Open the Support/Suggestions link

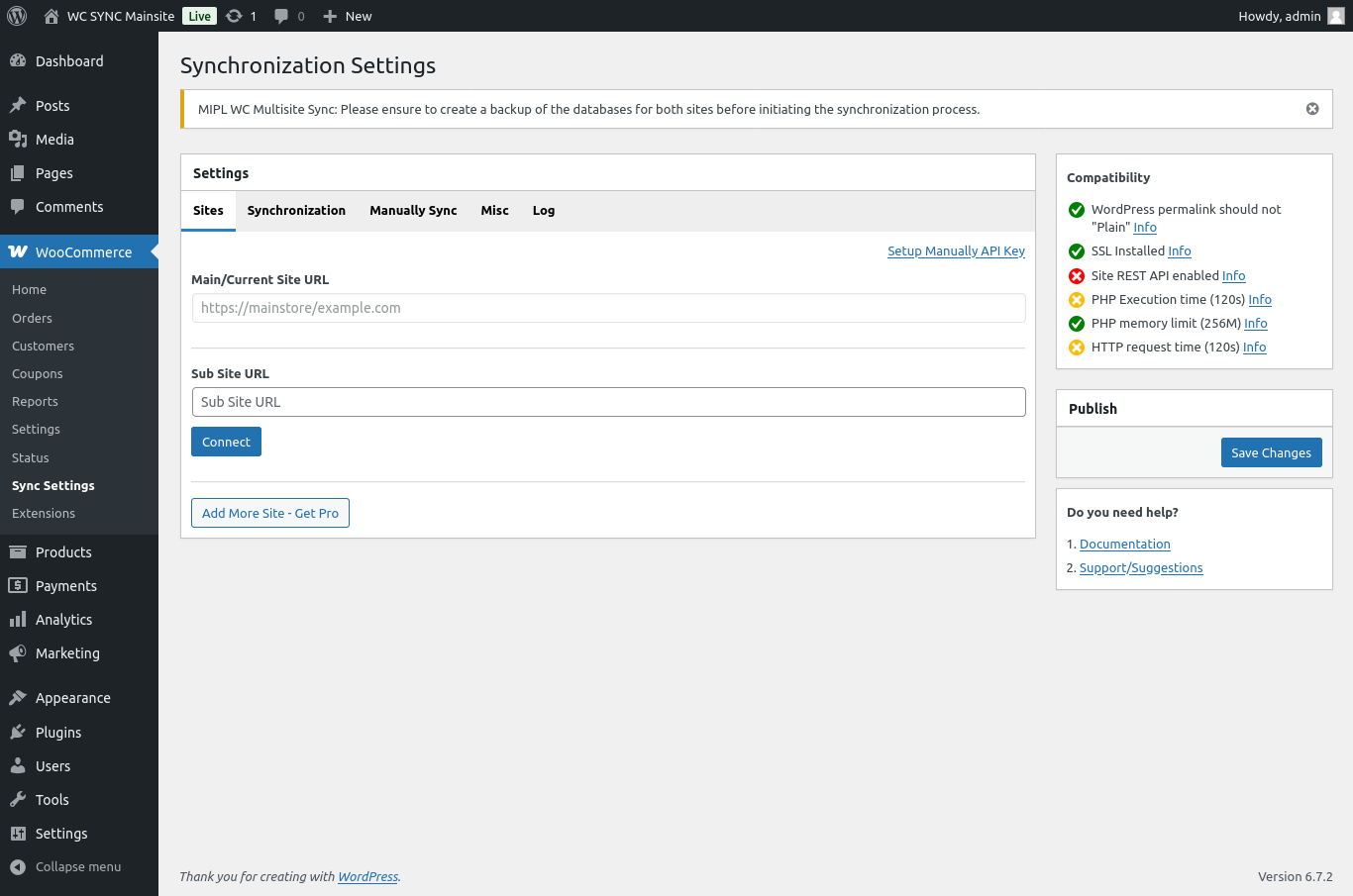pyautogui.click(x=1141, y=568)
